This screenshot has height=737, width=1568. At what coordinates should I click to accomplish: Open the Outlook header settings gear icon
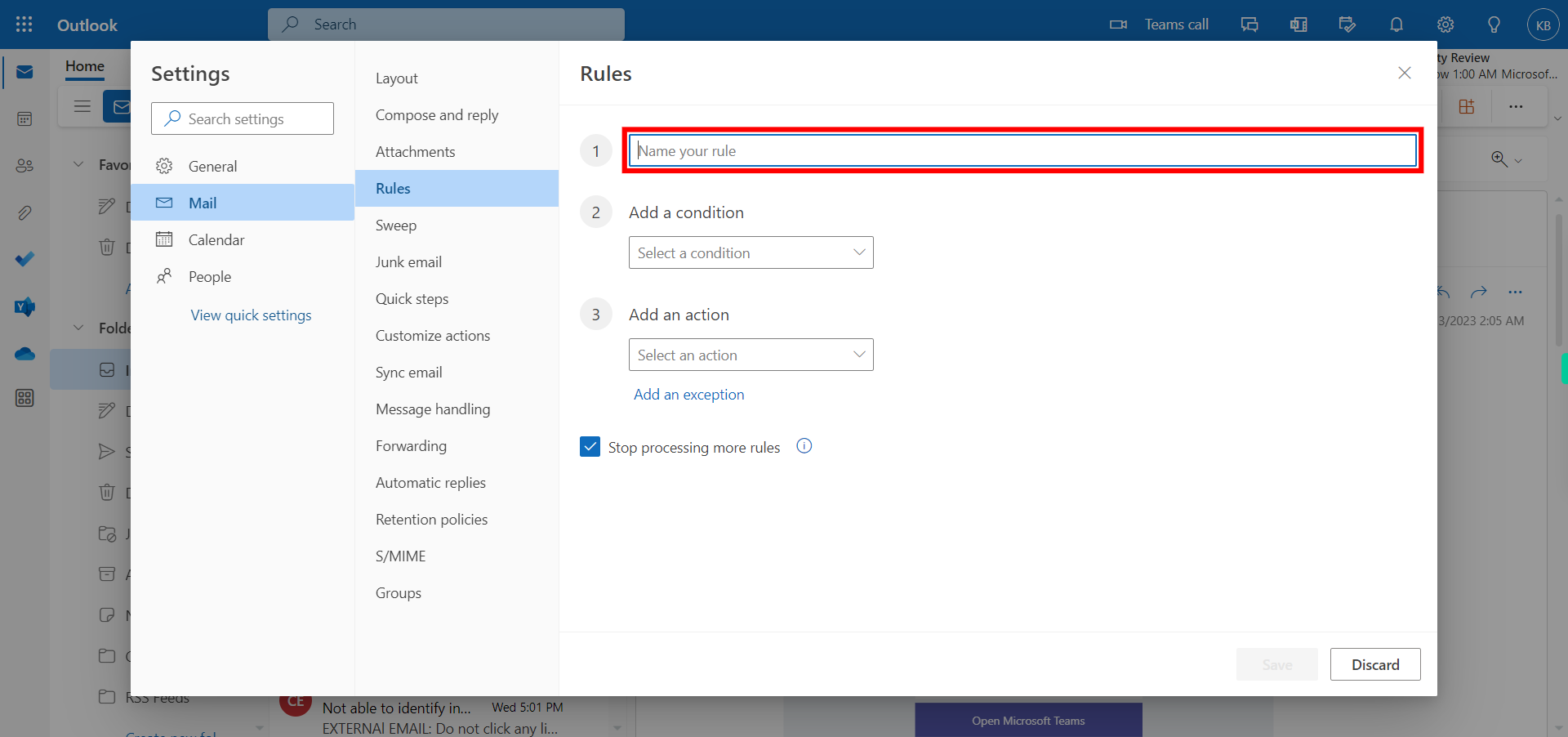coord(1445,25)
